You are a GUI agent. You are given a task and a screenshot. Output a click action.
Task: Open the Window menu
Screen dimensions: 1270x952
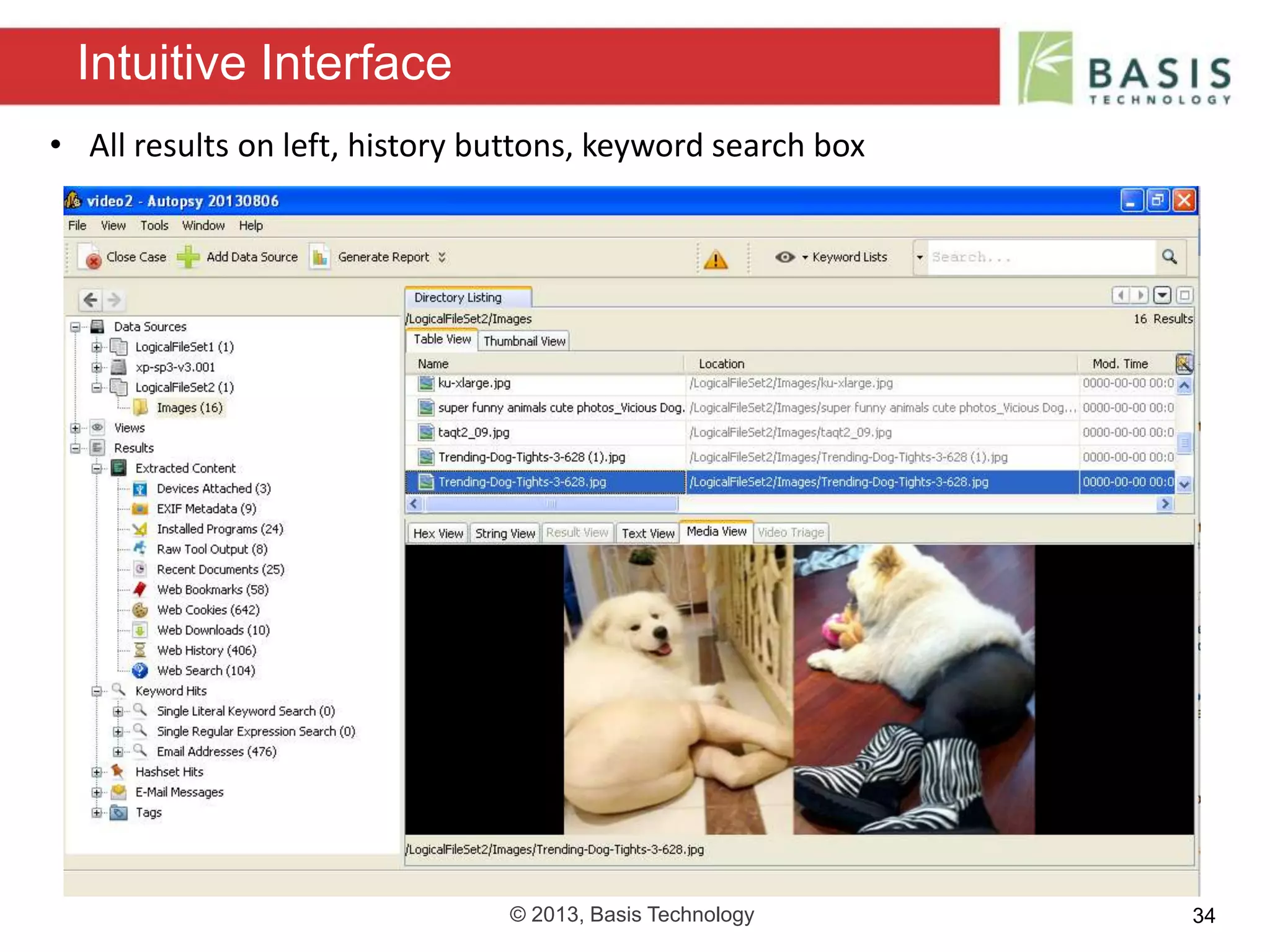[203, 226]
